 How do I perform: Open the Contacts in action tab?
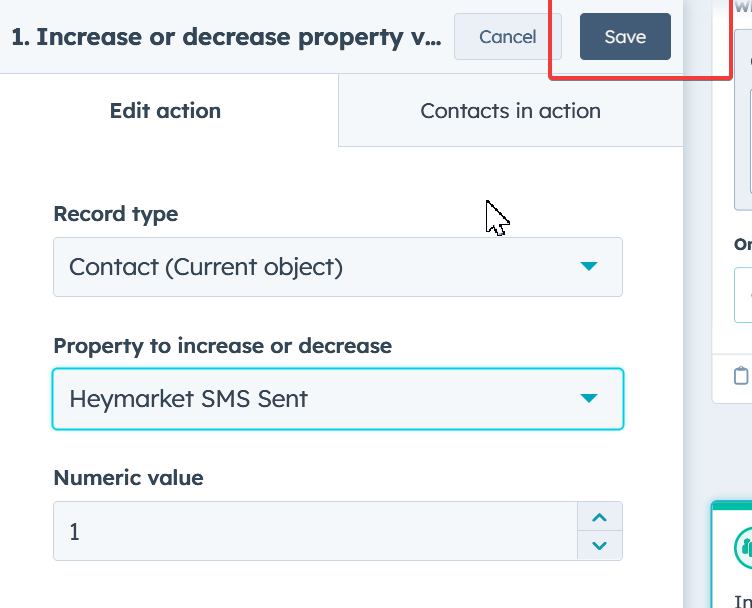click(x=510, y=111)
